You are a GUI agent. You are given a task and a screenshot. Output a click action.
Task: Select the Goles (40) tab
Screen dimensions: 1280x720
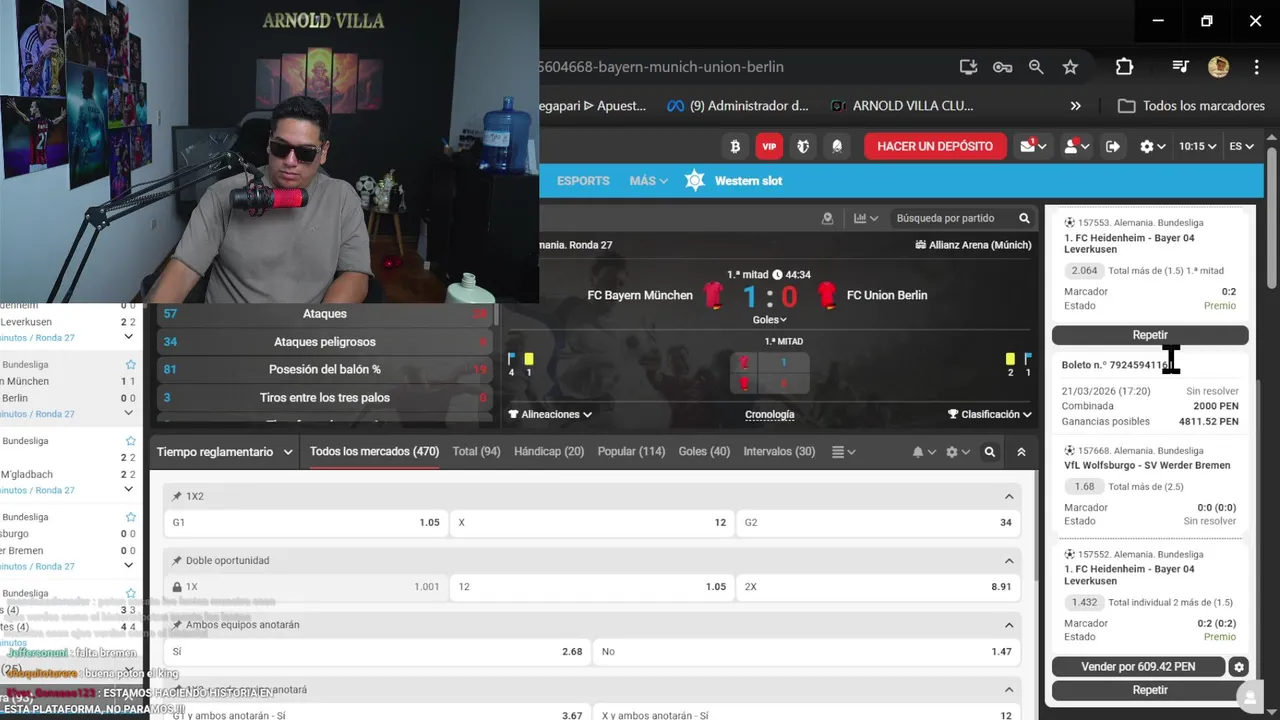click(x=704, y=452)
